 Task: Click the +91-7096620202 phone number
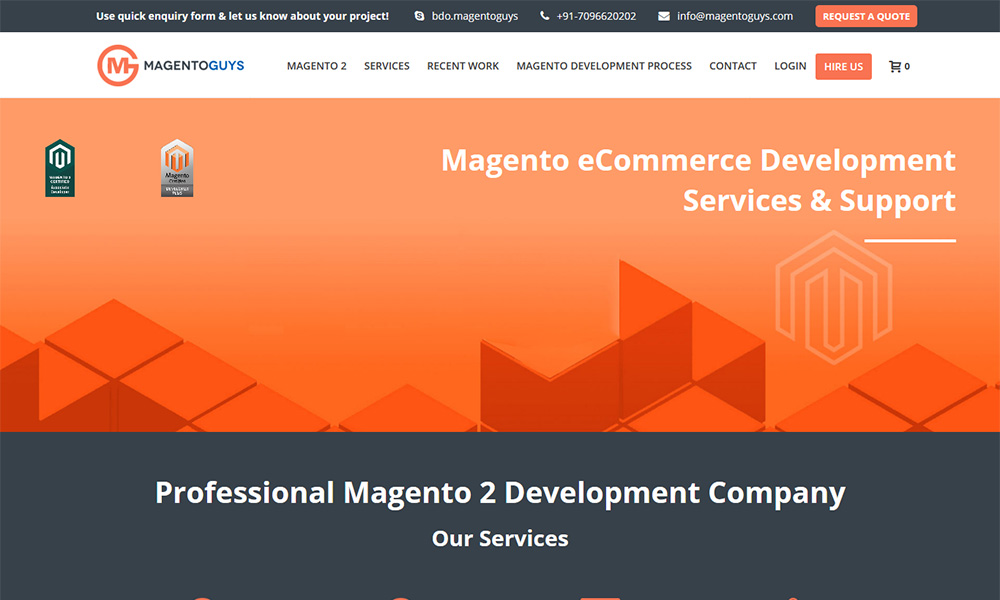click(596, 16)
